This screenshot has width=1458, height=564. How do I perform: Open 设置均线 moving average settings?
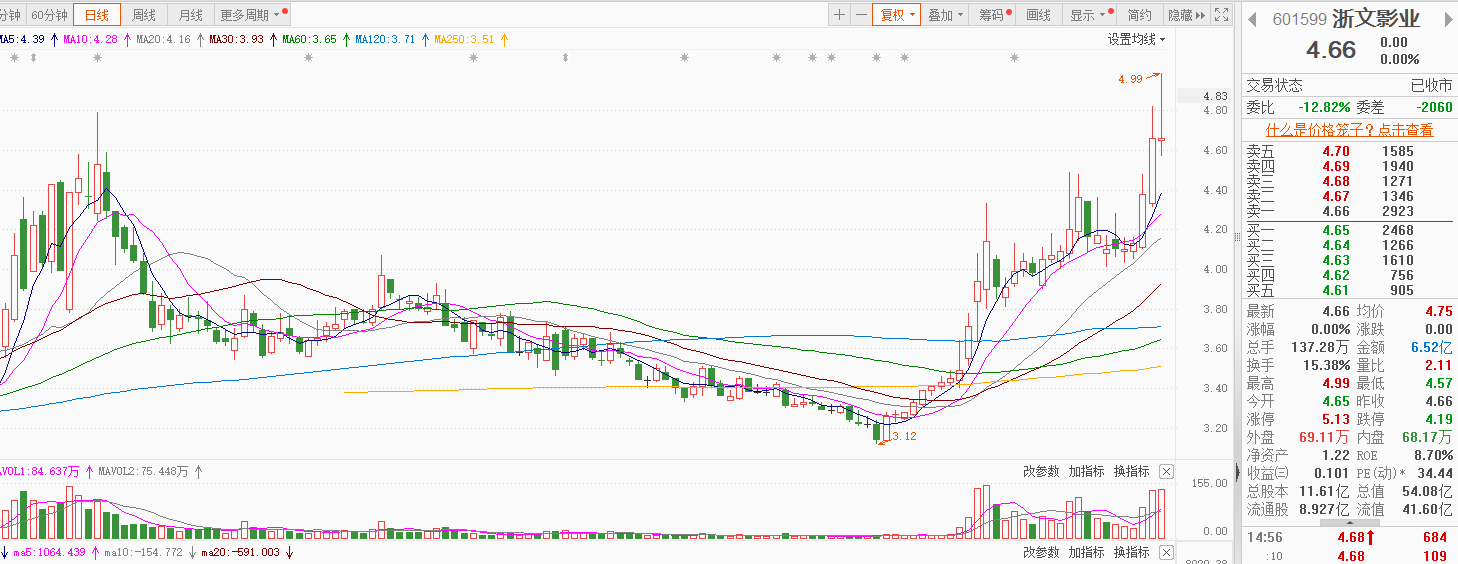tap(1136, 39)
